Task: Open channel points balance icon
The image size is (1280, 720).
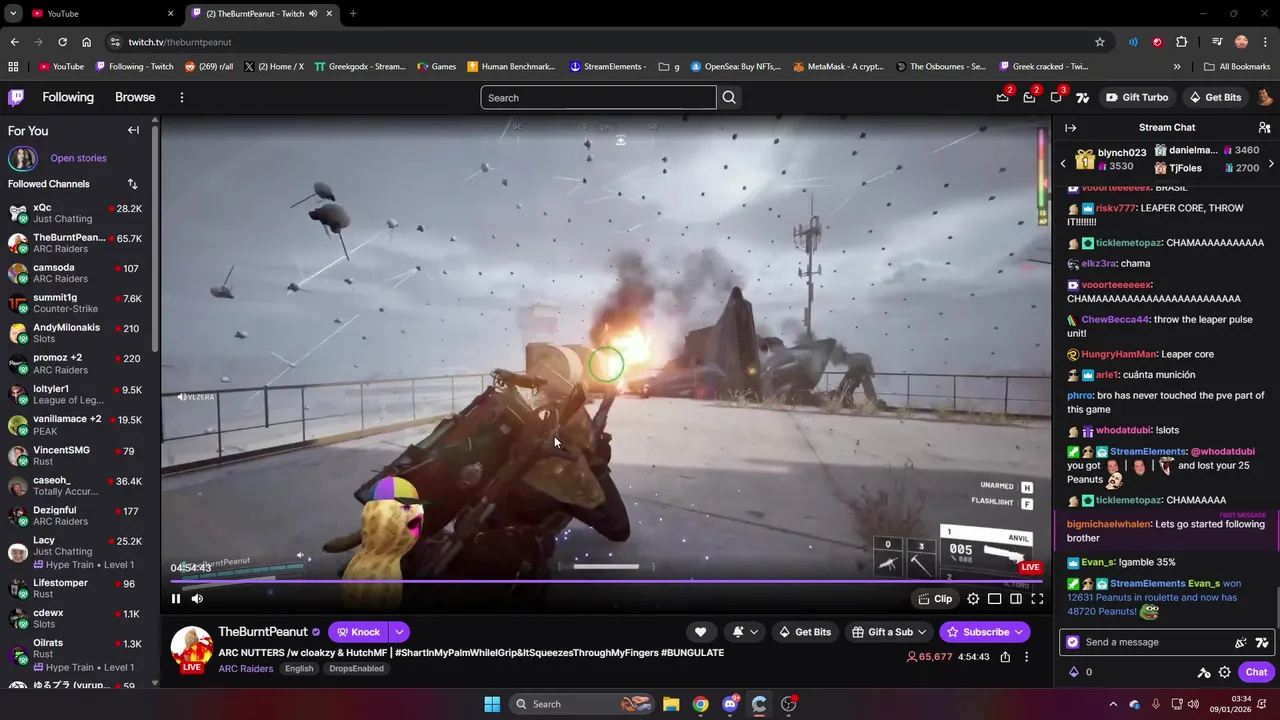Action: point(1080,672)
